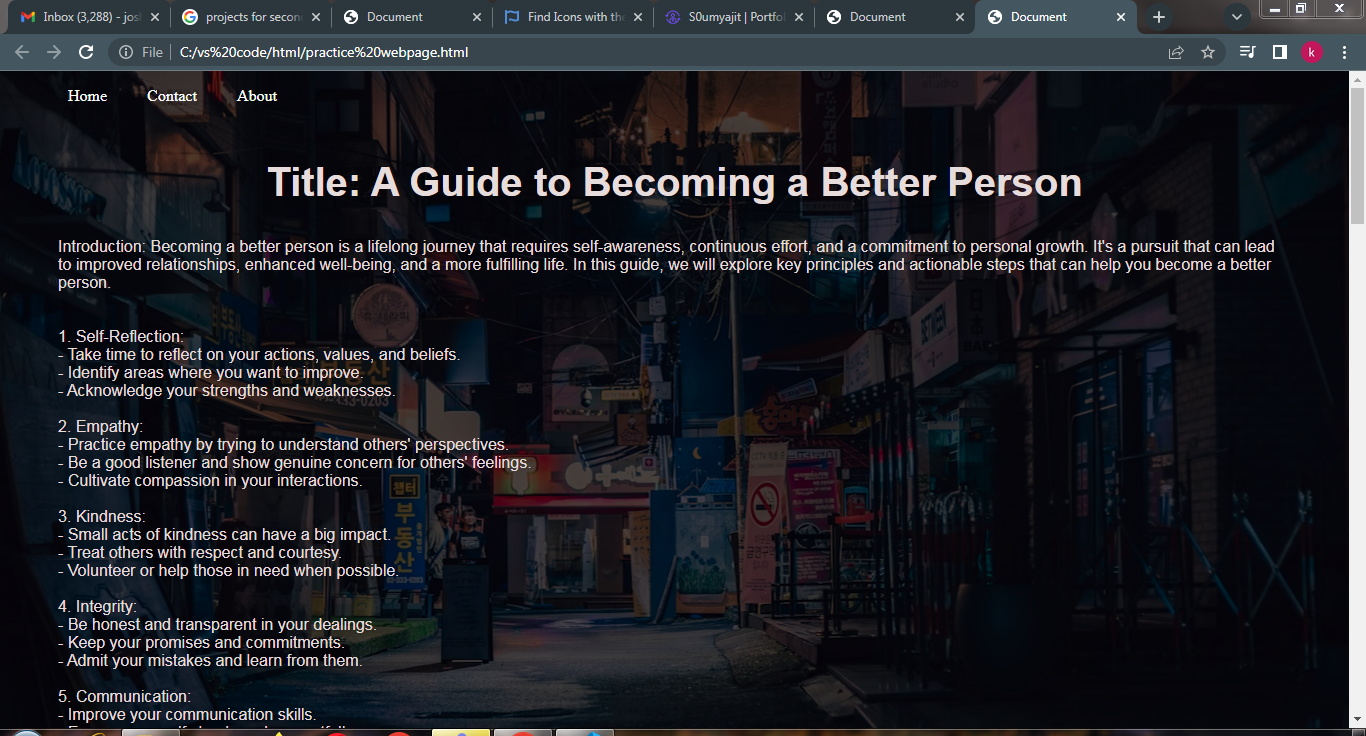Click the browser back arrow

[22, 52]
